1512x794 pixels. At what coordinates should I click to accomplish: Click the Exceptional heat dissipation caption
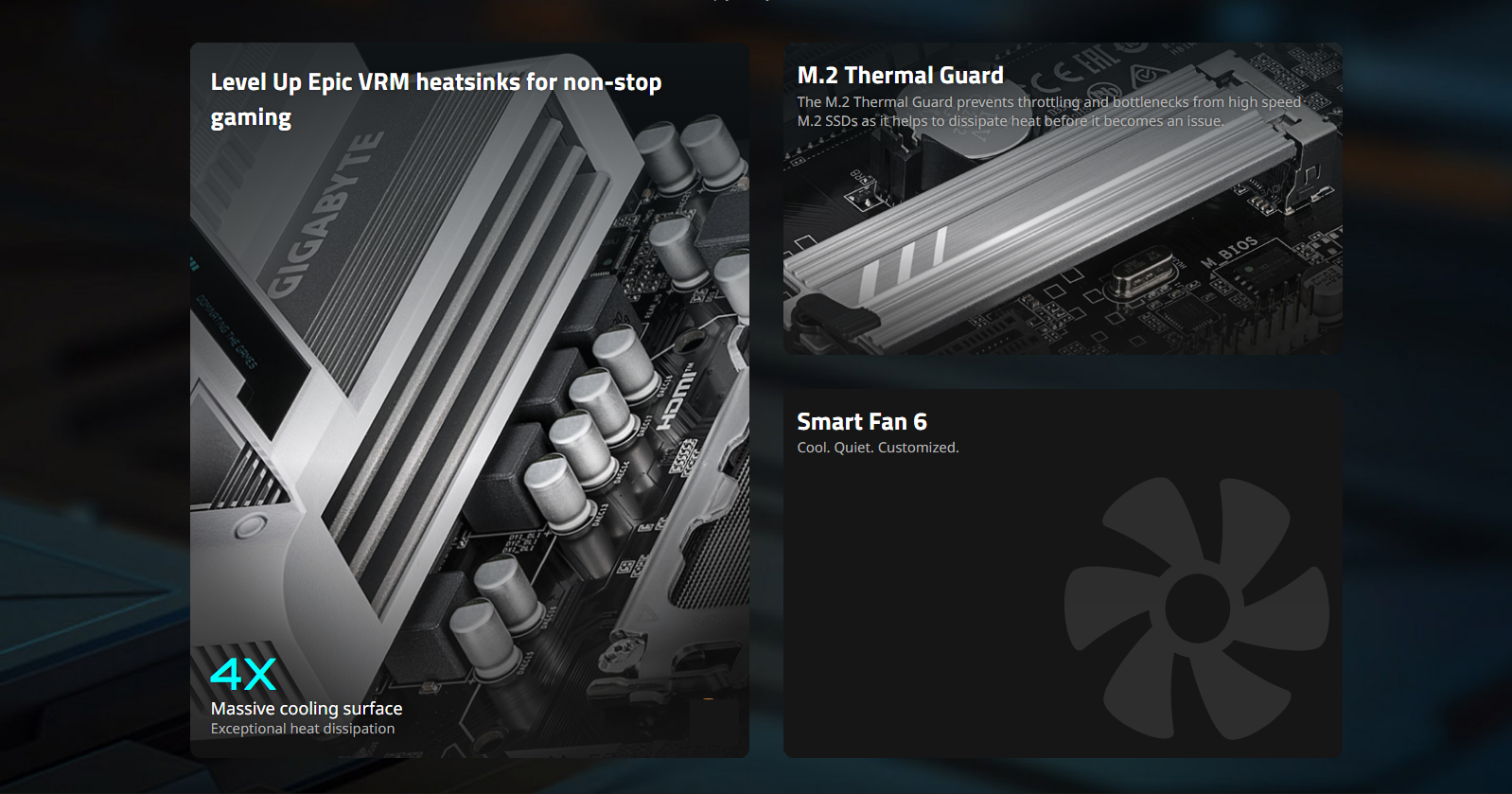pos(303,729)
